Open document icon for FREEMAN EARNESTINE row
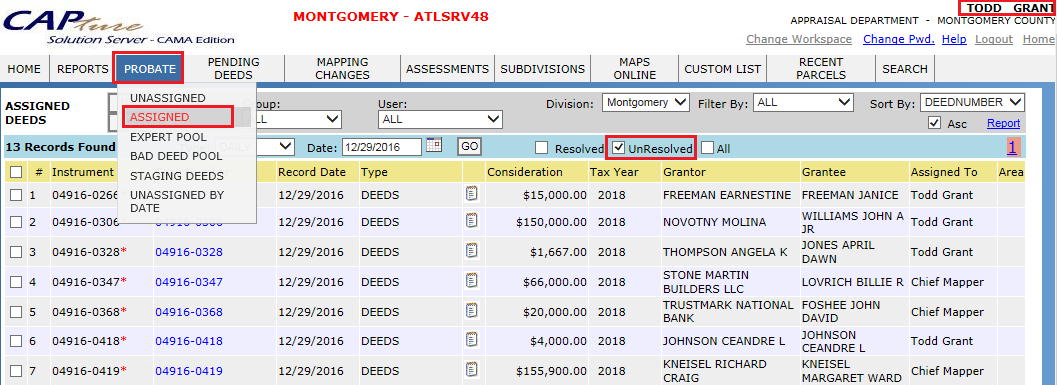This screenshot has width=1057, height=385. 472,194
